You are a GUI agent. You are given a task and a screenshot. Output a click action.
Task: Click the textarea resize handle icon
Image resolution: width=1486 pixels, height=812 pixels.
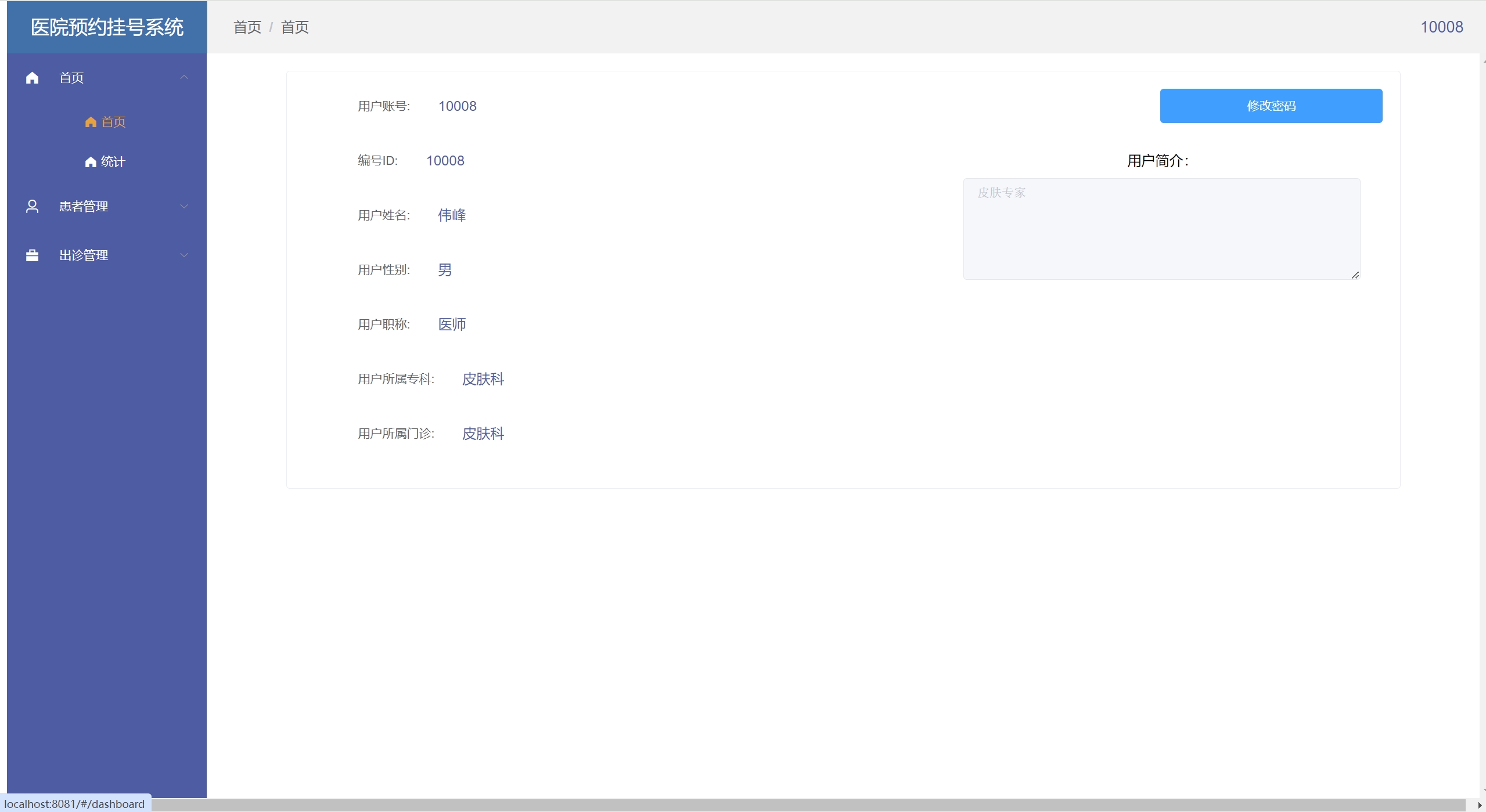(x=1355, y=275)
